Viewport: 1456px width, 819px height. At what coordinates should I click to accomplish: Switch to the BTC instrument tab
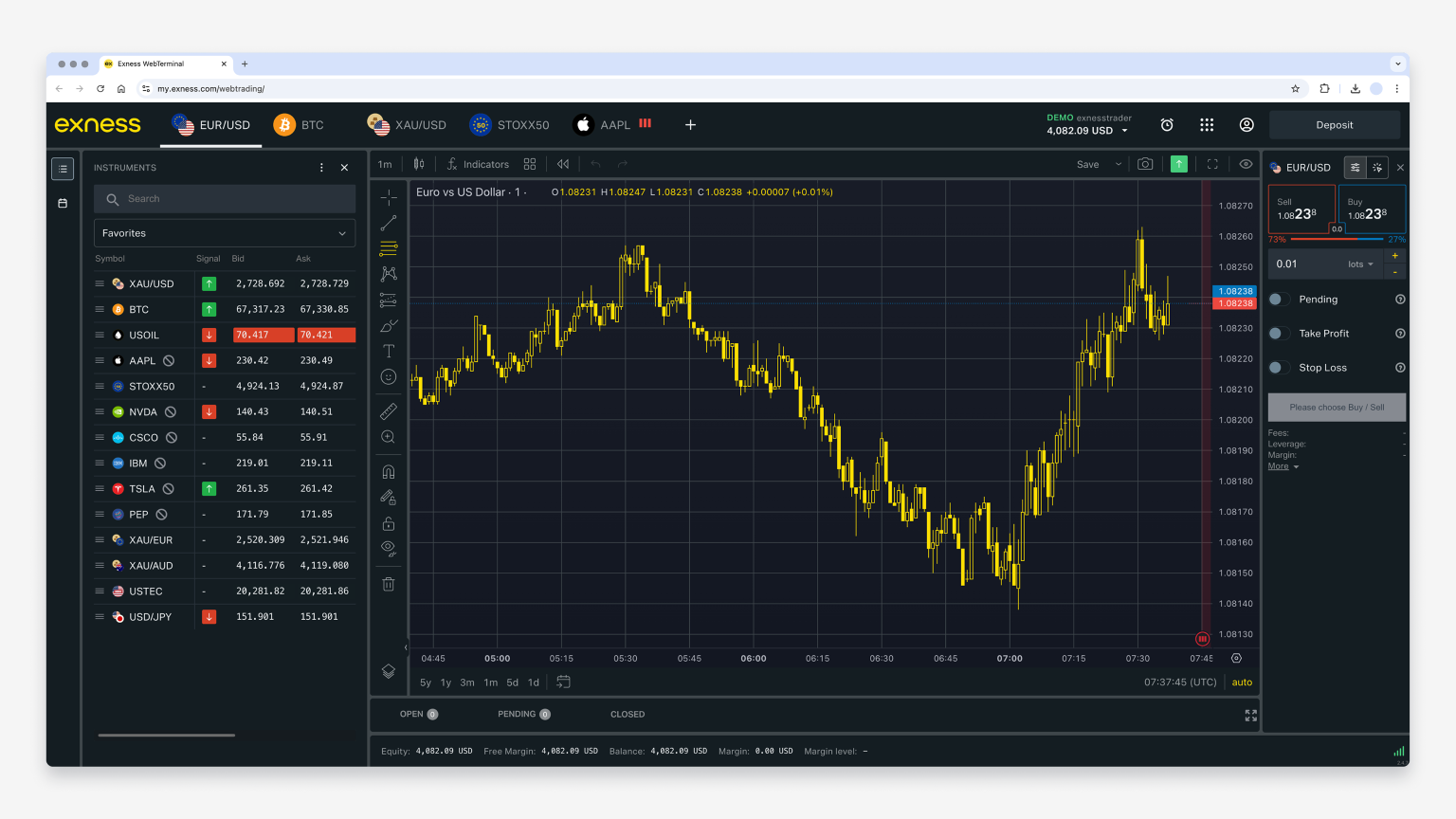(299, 125)
